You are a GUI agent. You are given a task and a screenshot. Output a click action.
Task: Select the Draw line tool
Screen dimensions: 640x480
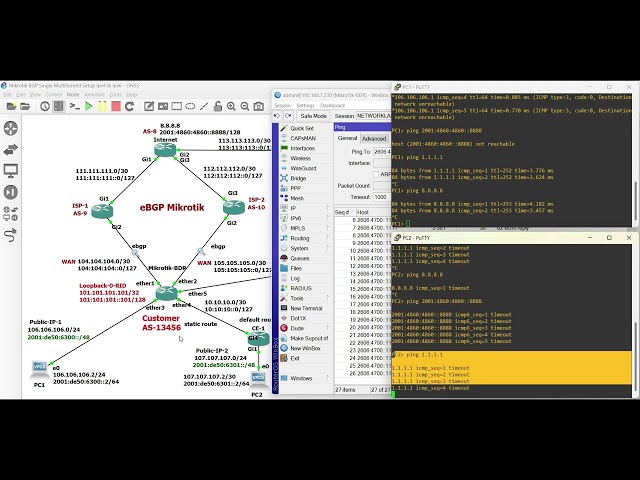point(204,107)
